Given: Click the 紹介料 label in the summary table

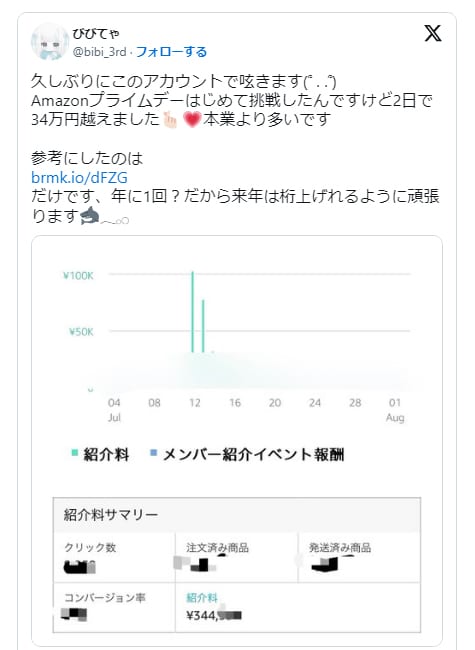Looking at the screenshot, I should pos(202,597).
